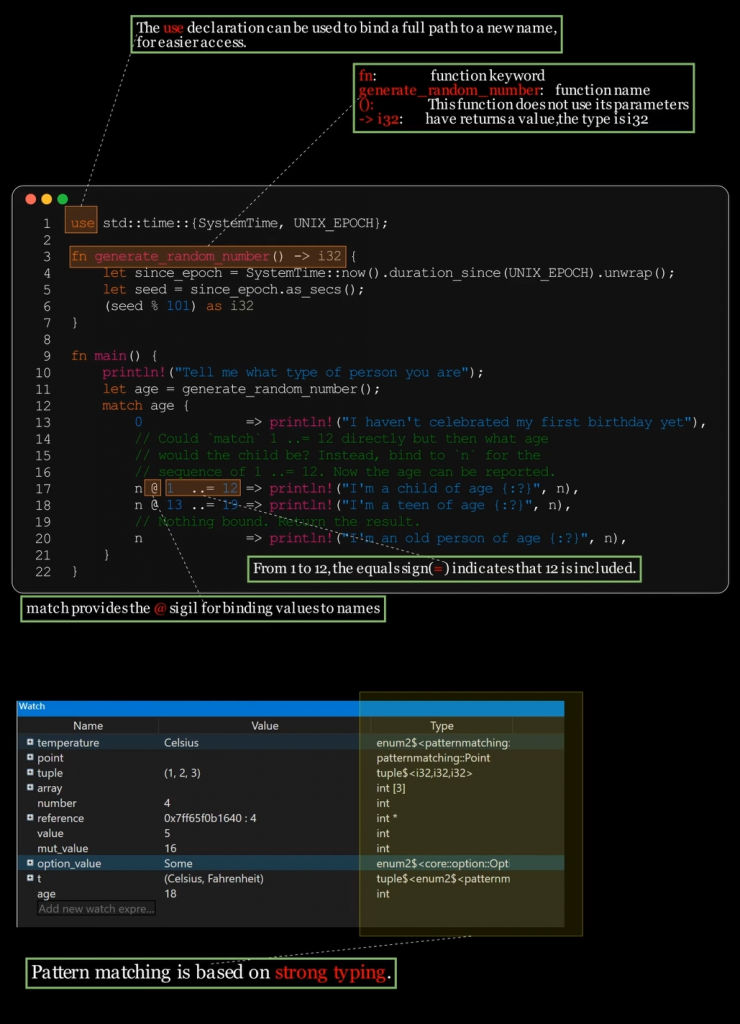Click the Name column header

88,726
